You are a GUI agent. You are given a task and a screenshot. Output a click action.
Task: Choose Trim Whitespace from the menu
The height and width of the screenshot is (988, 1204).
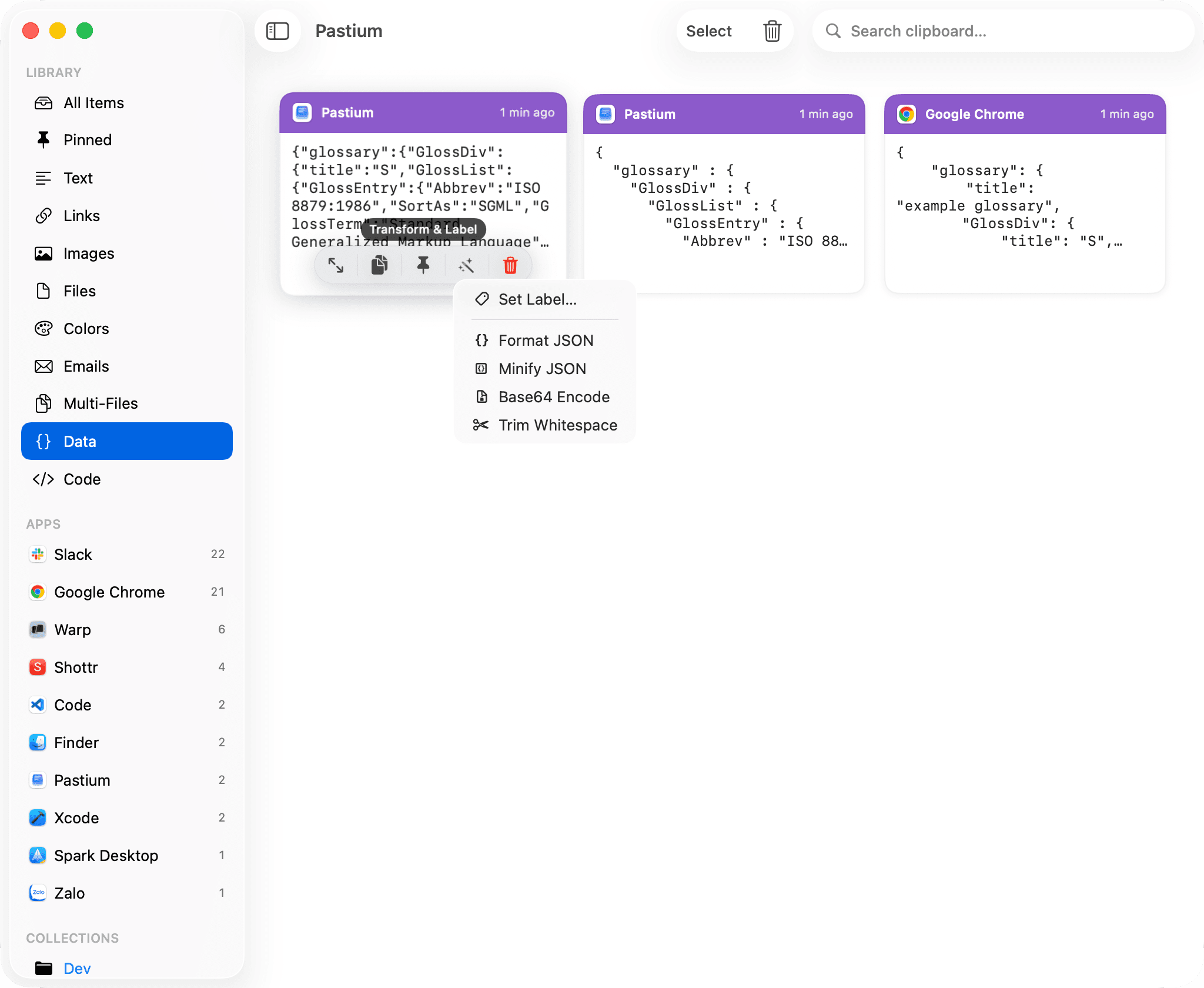(544, 425)
